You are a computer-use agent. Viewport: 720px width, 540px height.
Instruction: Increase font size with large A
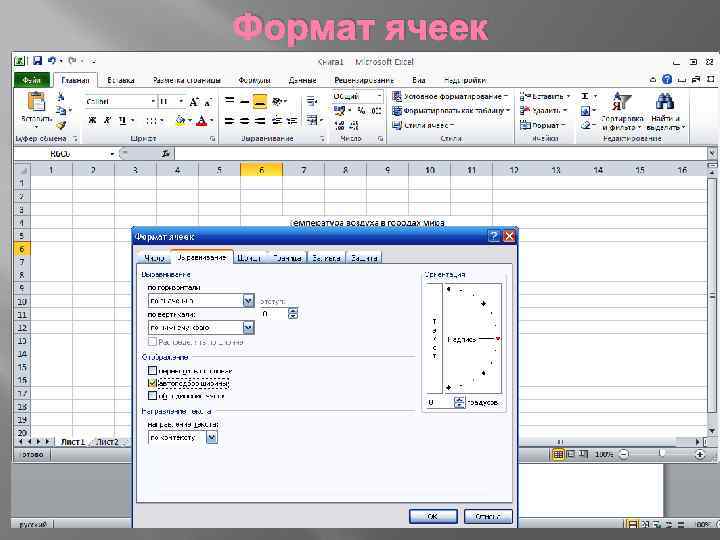[x=193, y=102]
